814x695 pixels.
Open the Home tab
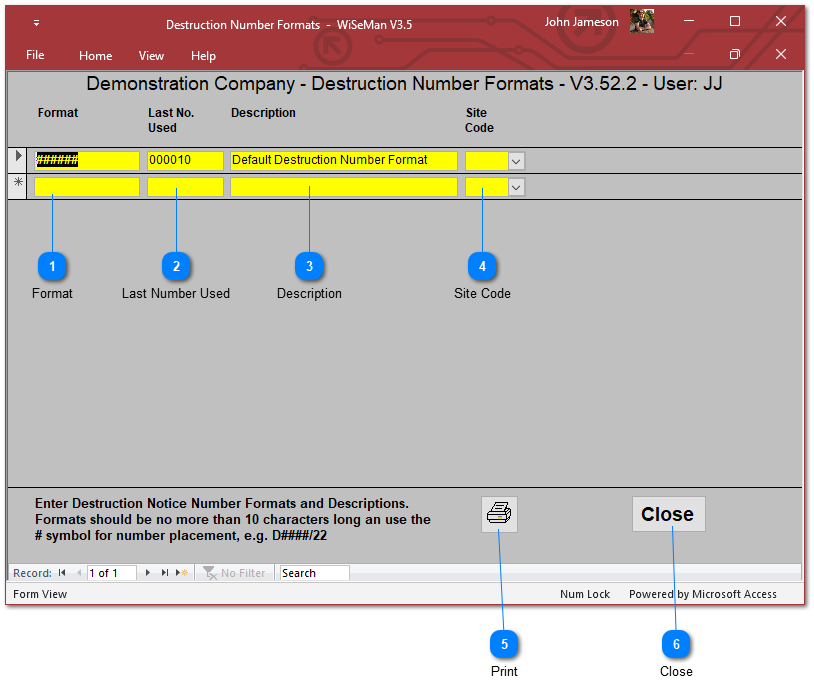click(x=96, y=56)
